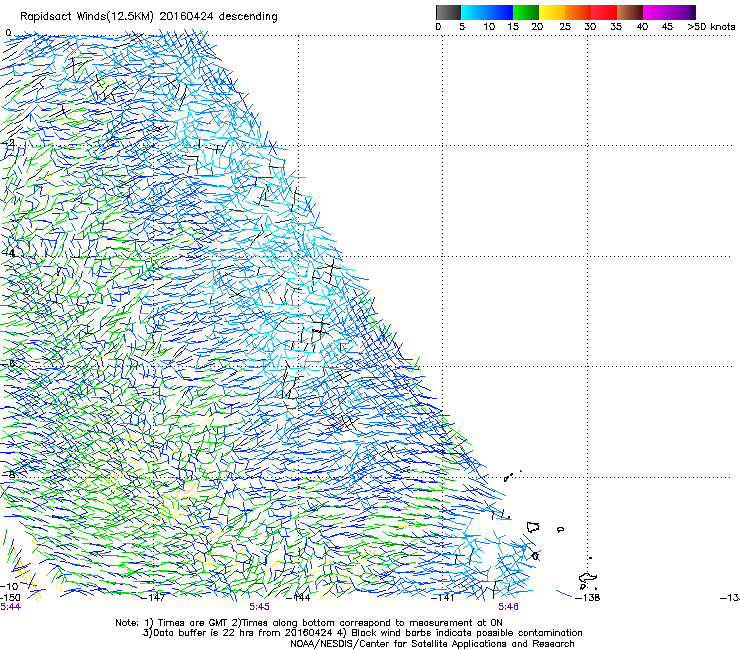Viewport: 740px width, 650px height.
Task: Click the '-6' latitude axis label
Action: pyautogui.click(x=9, y=363)
